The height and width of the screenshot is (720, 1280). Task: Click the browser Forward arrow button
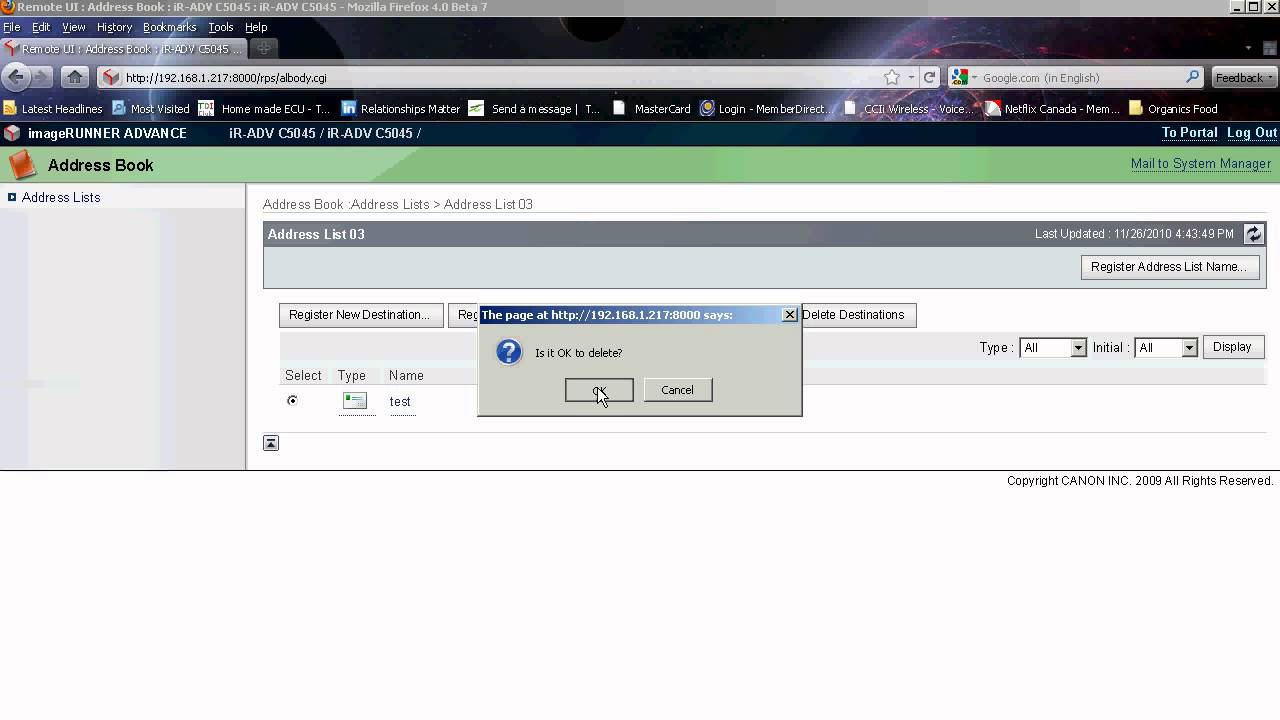42,77
